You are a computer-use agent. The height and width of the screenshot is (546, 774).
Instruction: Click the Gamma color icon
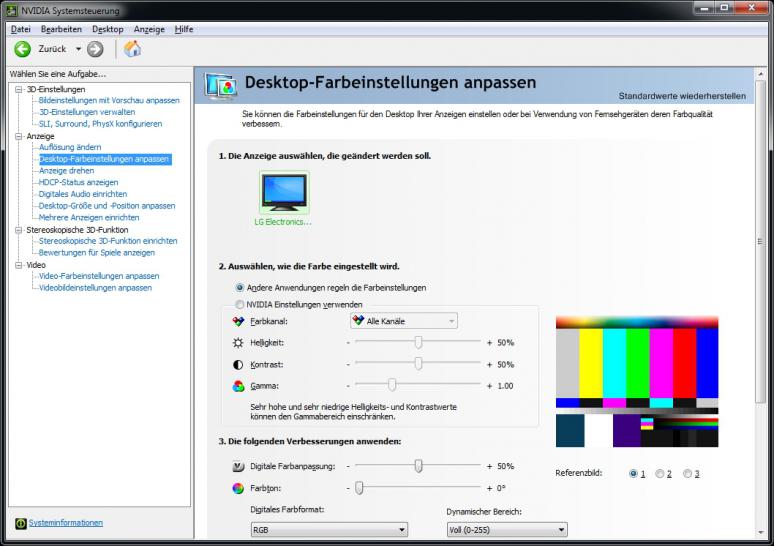[x=238, y=386]
